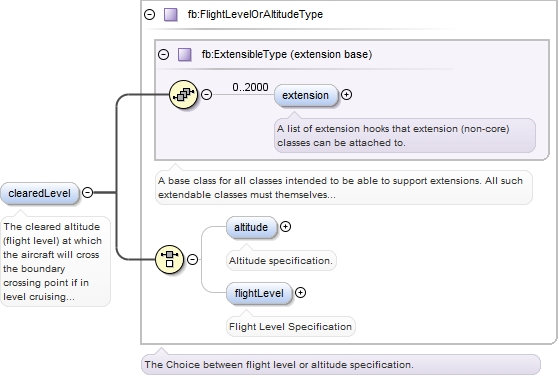Screen dimensions: 559x378
Task: Click the 'Altitude specification.' annotation bubble
Action: pos(281,261)
